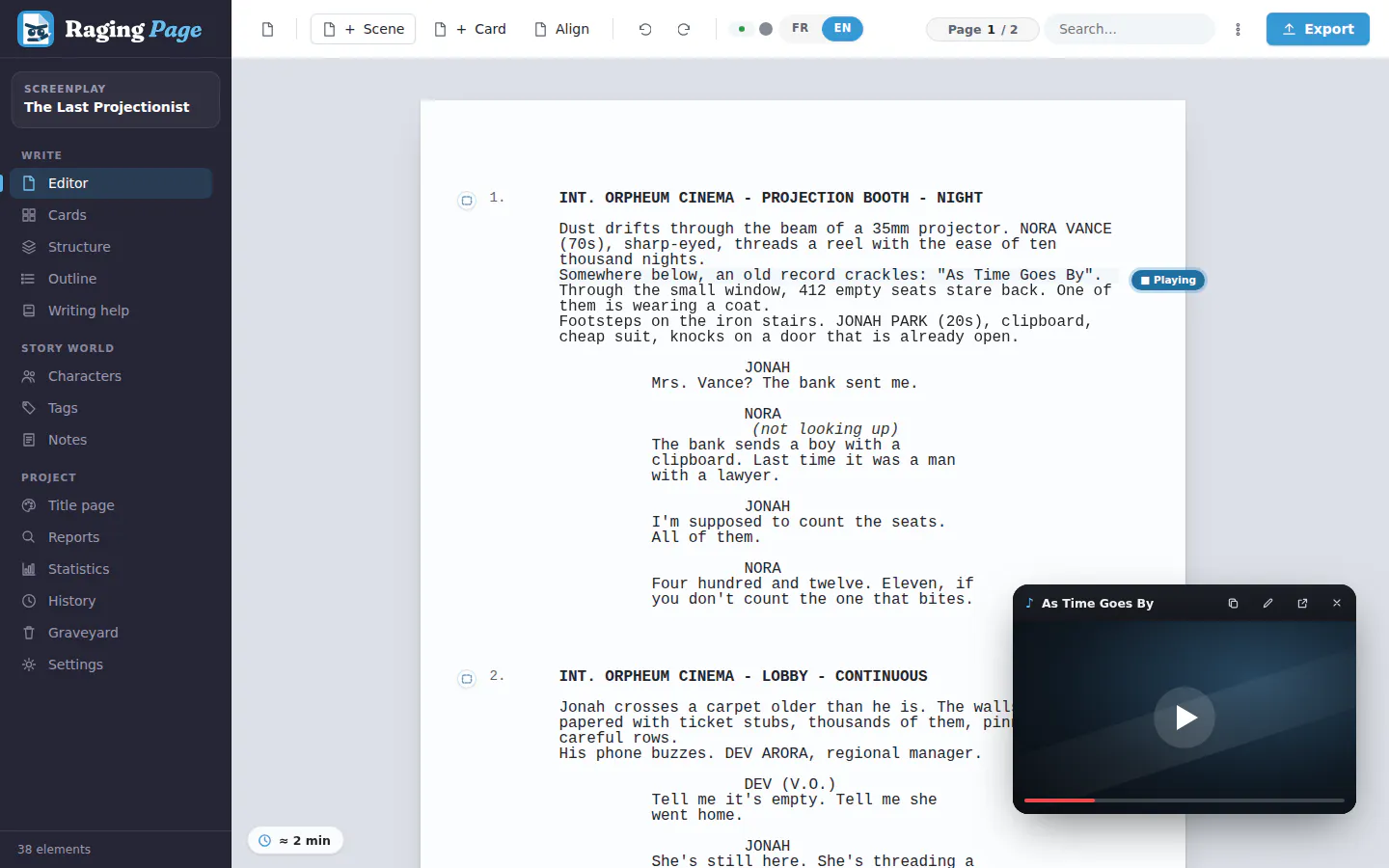
Task: Open the Title page
Action: click(111, 505)
